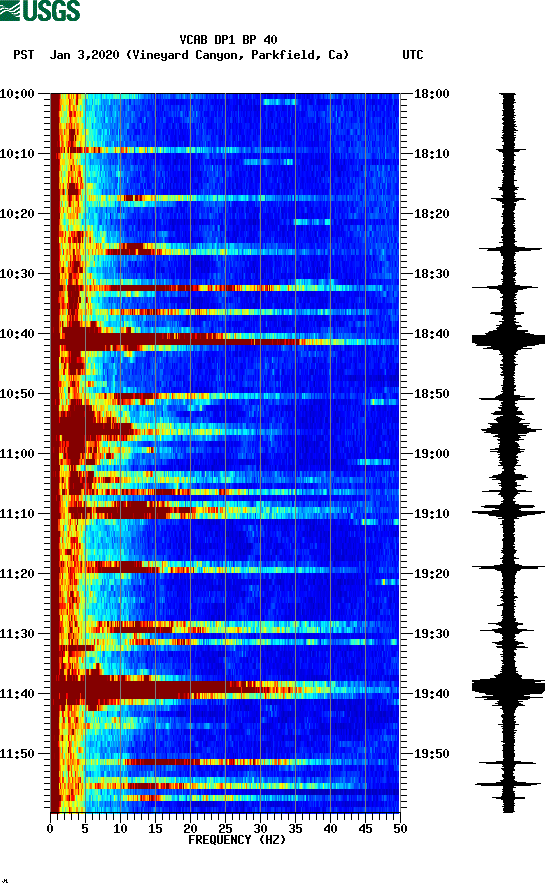This screenshot has width=552, height=892.
Task: Click the seismogram burst at 19:40 UTC
Action: (508, 688)
